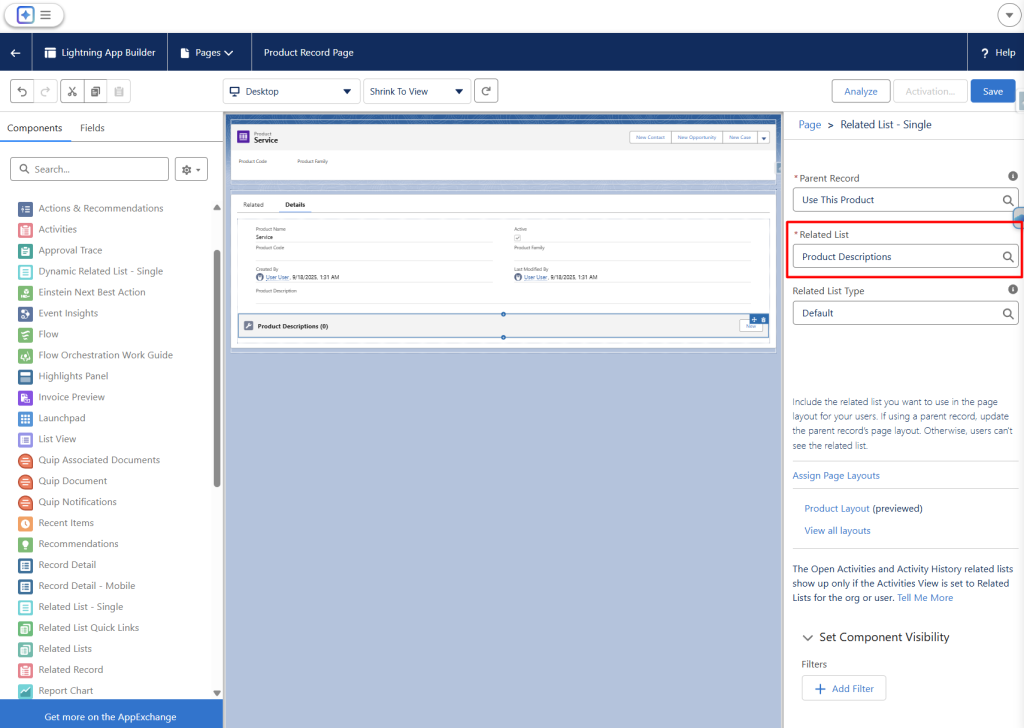Screen dimensions: 1024x728
Task: Click the cut scissors icon
Action: 72,92
